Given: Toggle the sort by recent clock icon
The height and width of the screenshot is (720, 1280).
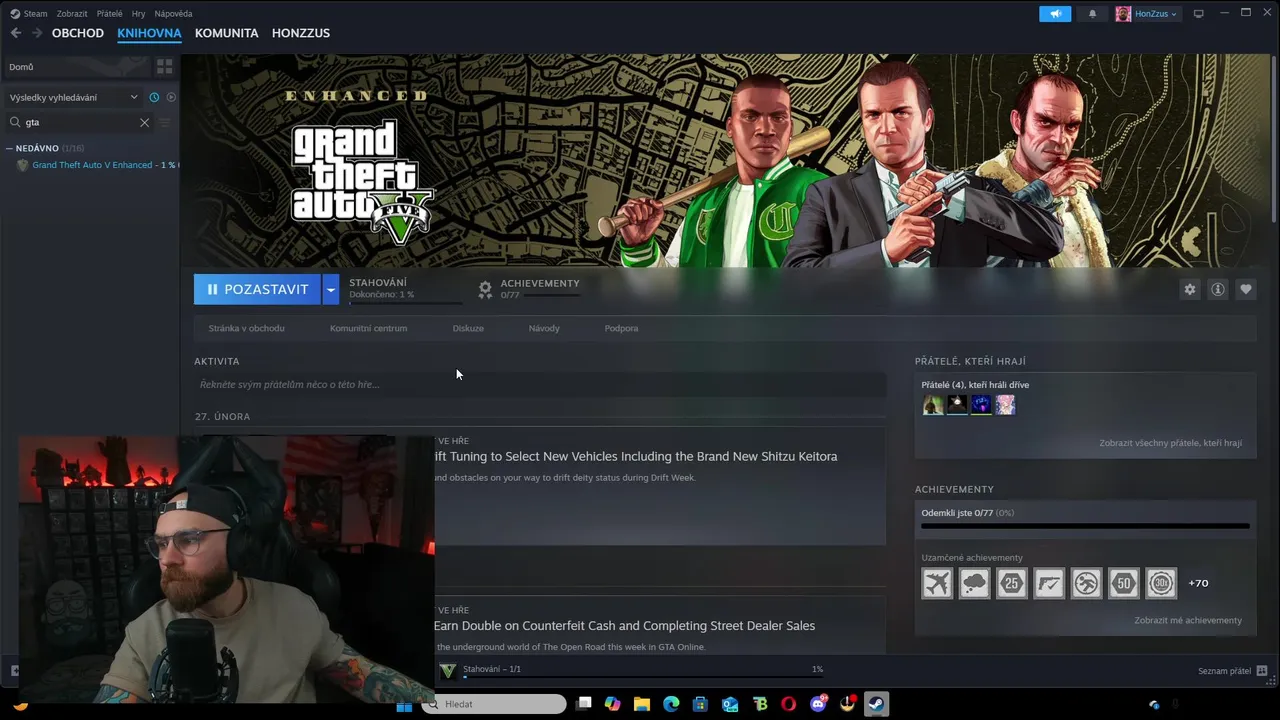Looking at the screenshot, I should (154, 97).
